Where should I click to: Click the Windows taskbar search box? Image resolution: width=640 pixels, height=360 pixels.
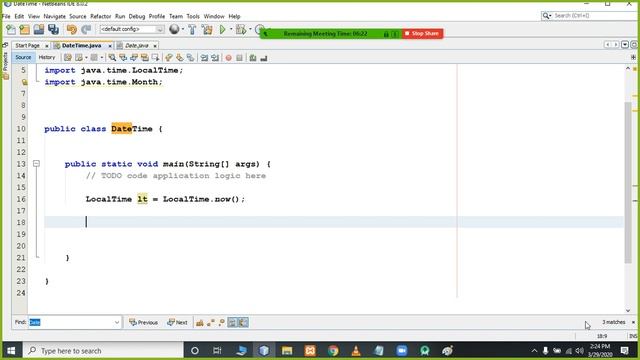coord(104,351)
